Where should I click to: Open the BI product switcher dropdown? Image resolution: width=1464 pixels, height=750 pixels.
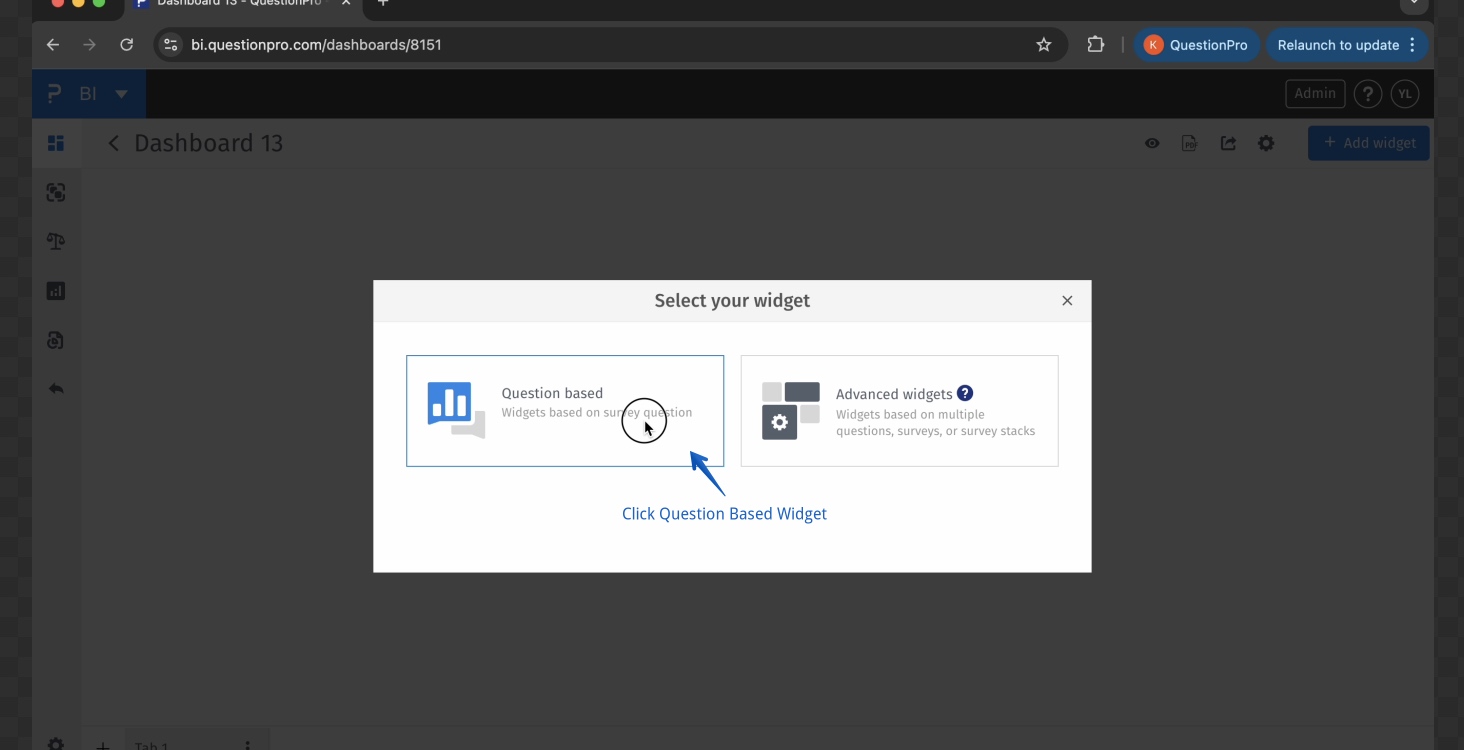[120, 93]
